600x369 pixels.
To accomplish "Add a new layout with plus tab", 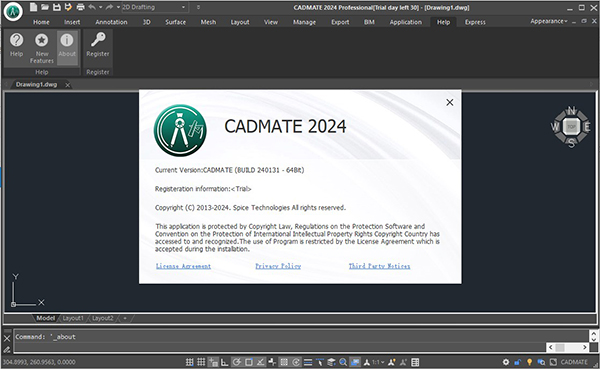I will click(125, 318).
